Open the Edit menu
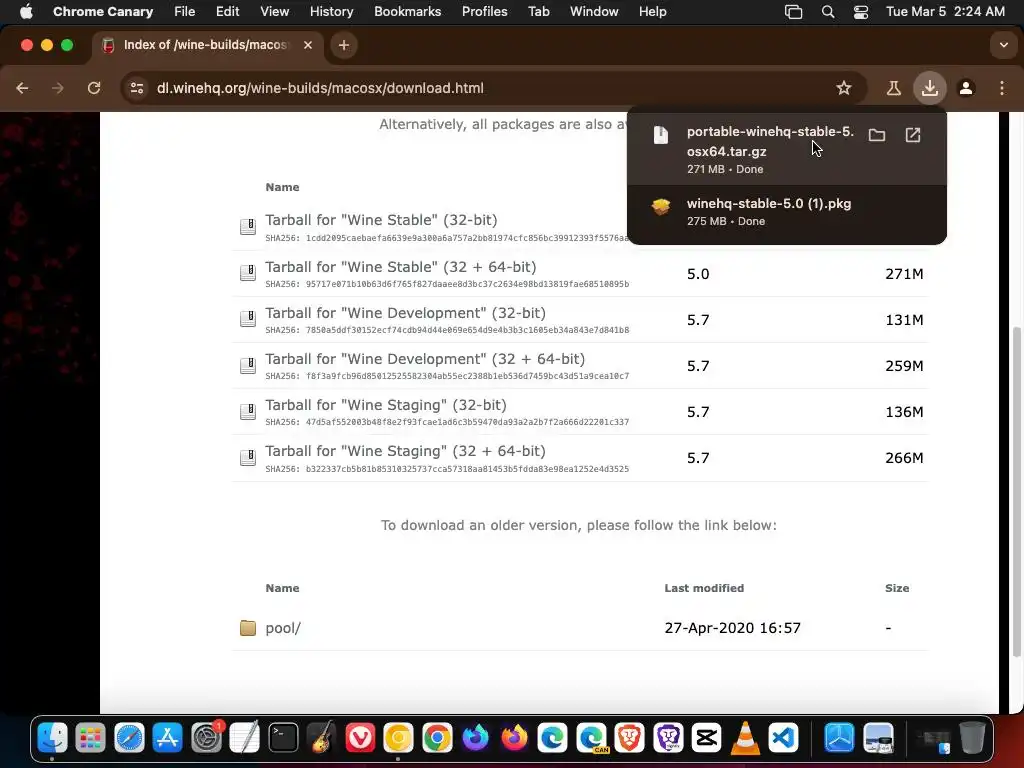 [227, 12]
